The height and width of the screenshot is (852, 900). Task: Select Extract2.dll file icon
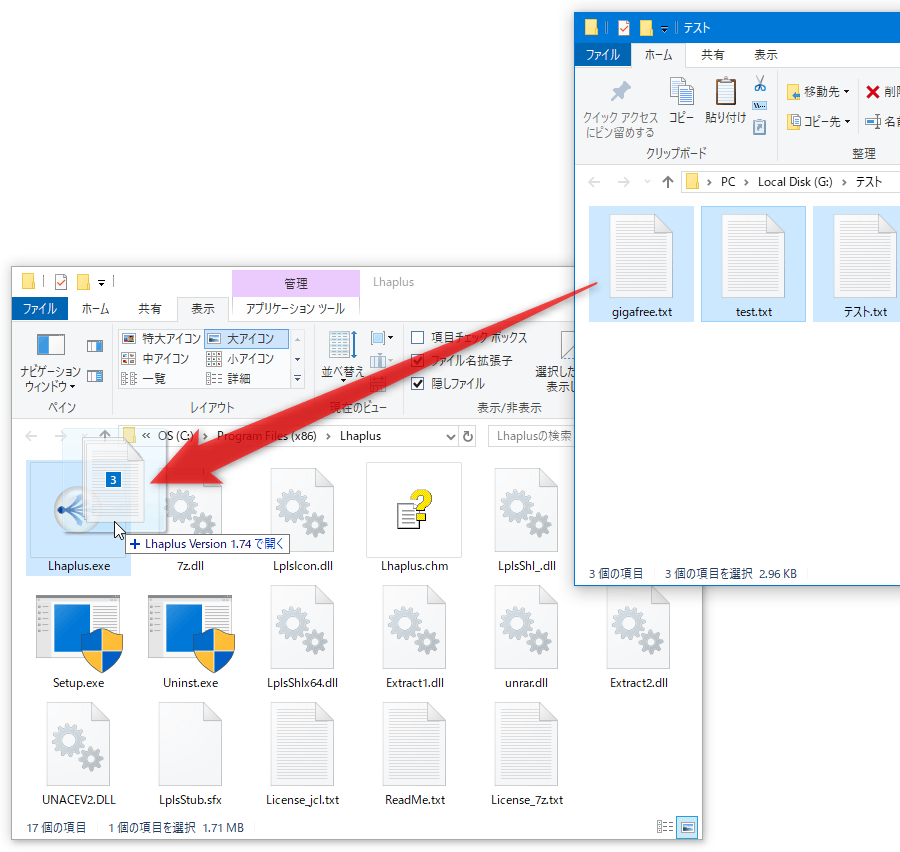[638, 629]
